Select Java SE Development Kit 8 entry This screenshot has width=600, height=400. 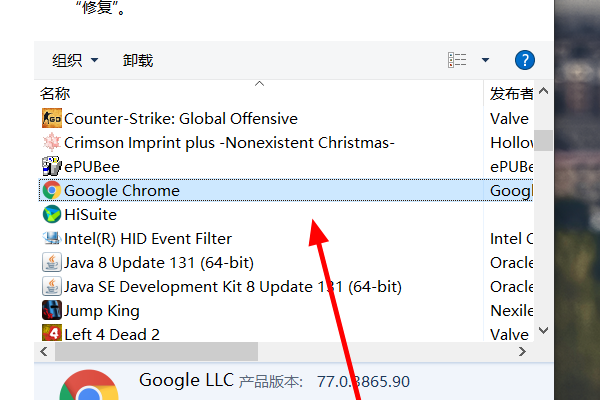tap(233, 287)
